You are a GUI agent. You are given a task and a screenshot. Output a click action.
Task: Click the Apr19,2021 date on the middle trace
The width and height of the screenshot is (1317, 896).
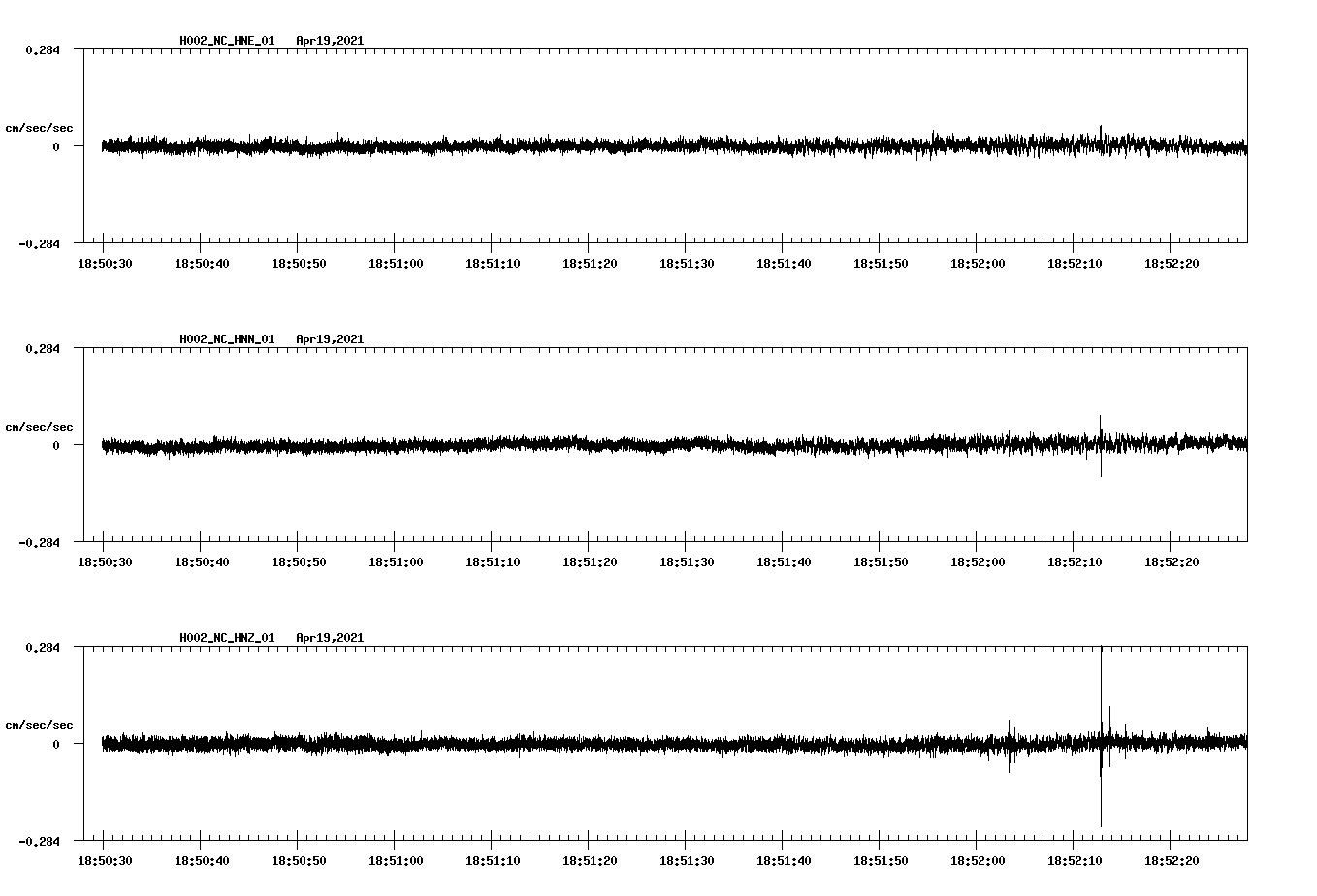(x=330, y=339)
